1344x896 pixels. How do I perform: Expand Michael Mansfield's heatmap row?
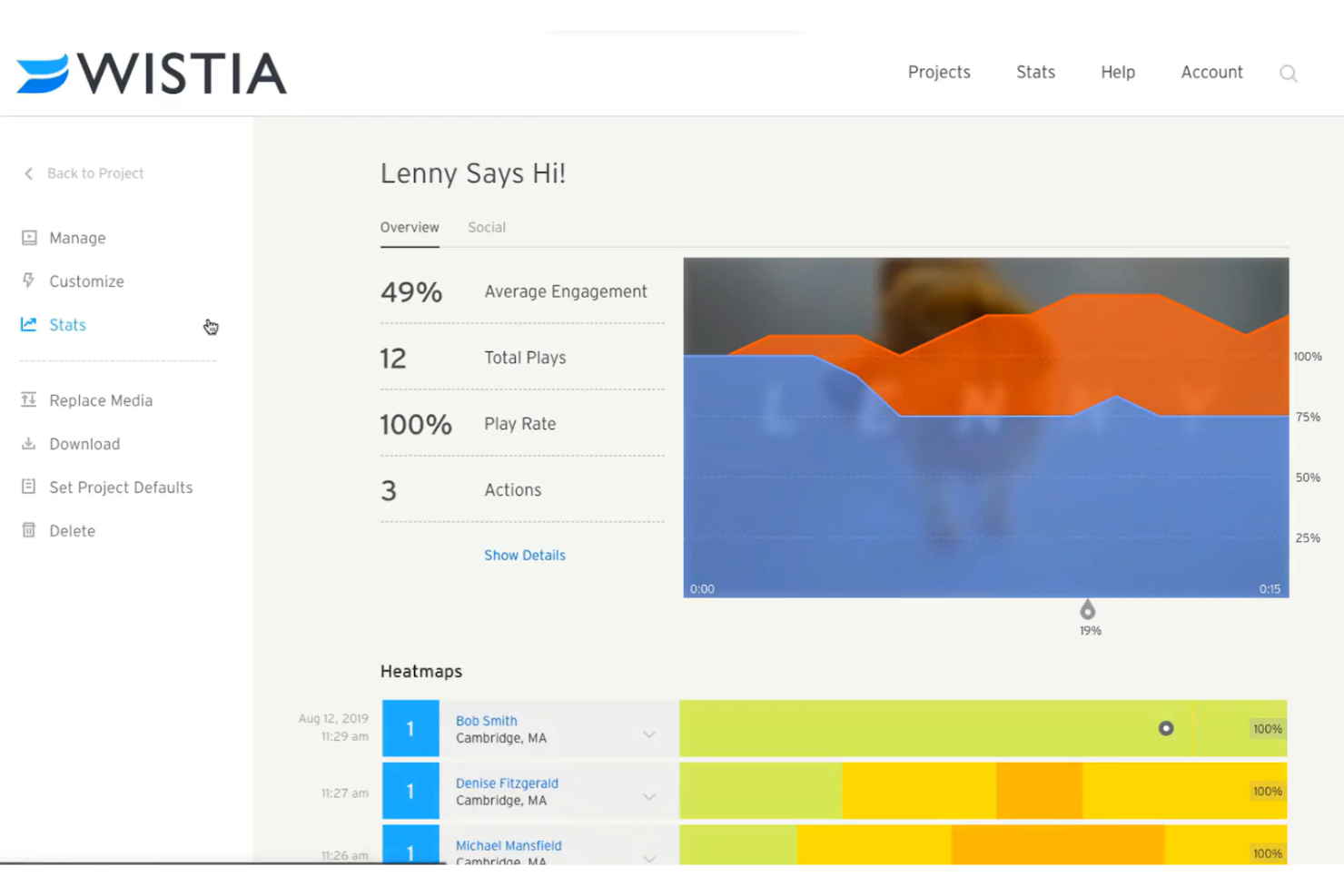click(x=648, y=857)
